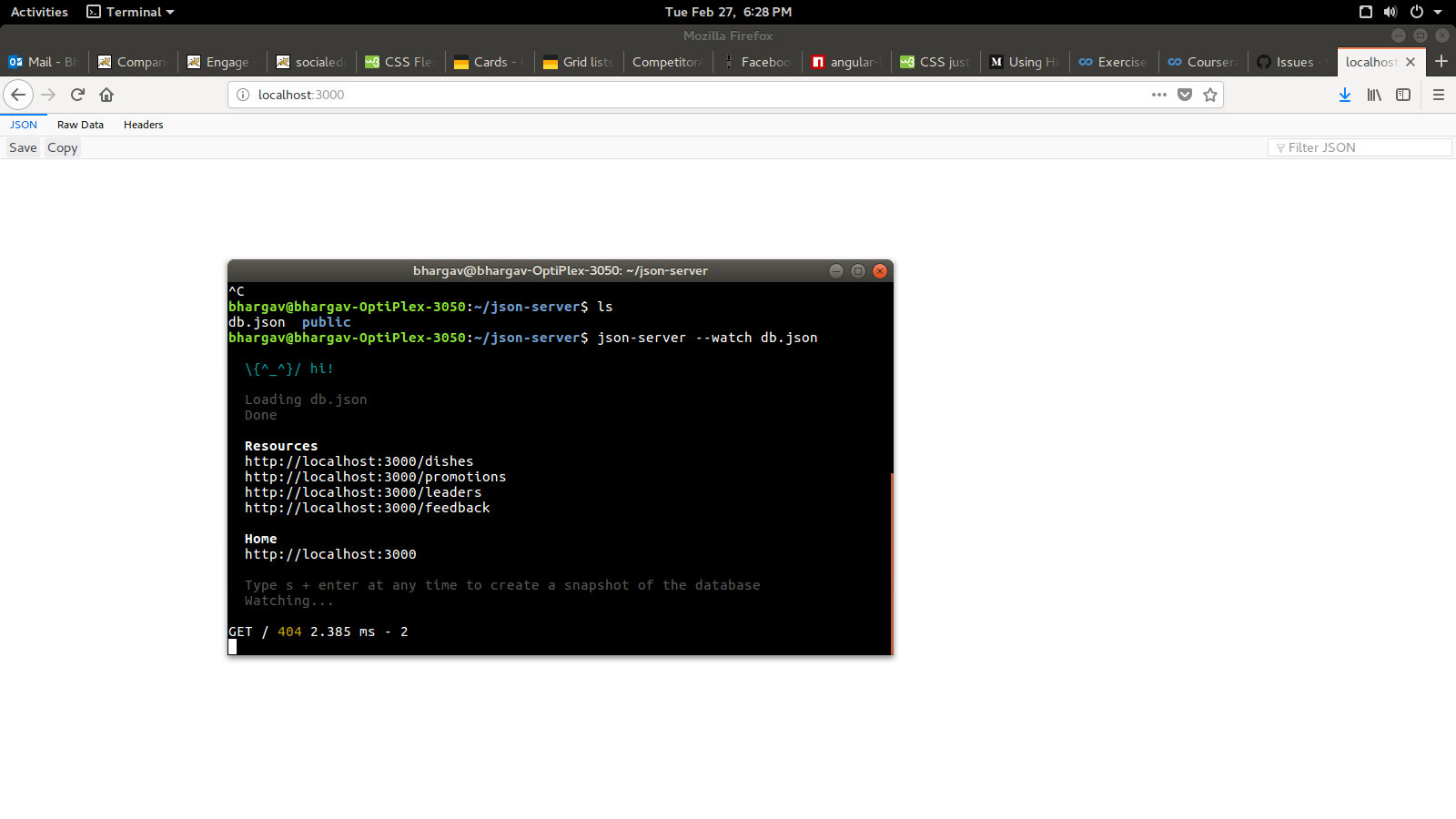Screen dimensions: 1456x819
Task: Copy the JSON with the Copy button
Action: pos(61,147)
